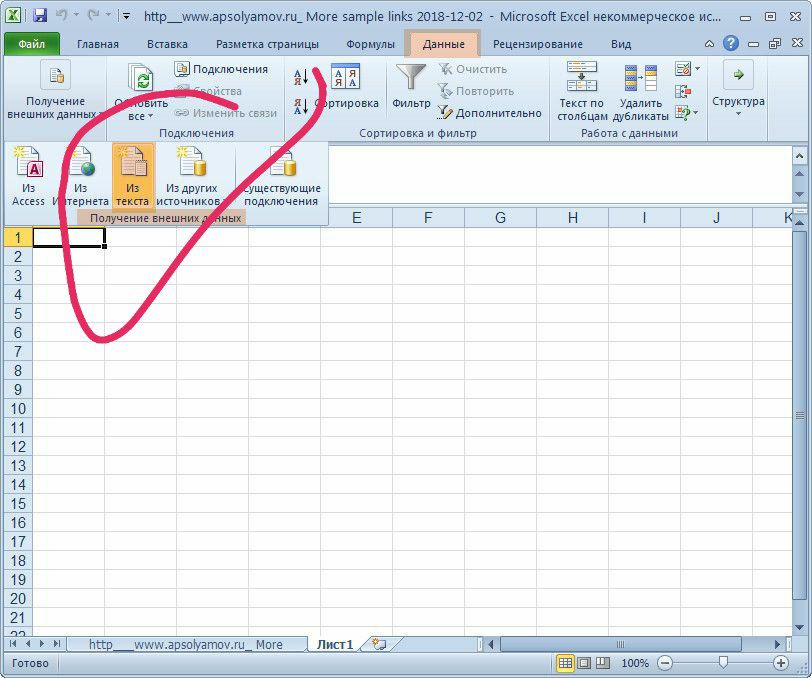The width and height of the screenshot is (812, 678).
Task: Sort ascending А to Я
Action: 301,77
